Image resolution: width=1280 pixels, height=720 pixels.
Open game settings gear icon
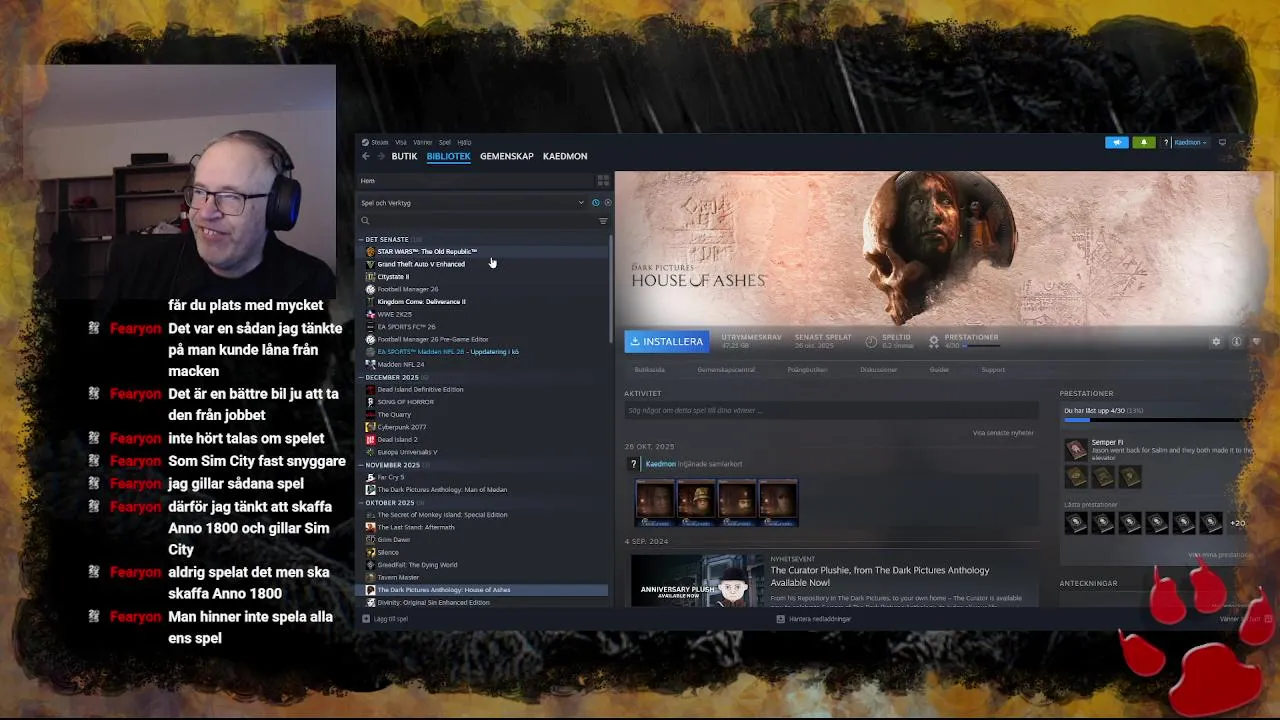coord(1216,342)
